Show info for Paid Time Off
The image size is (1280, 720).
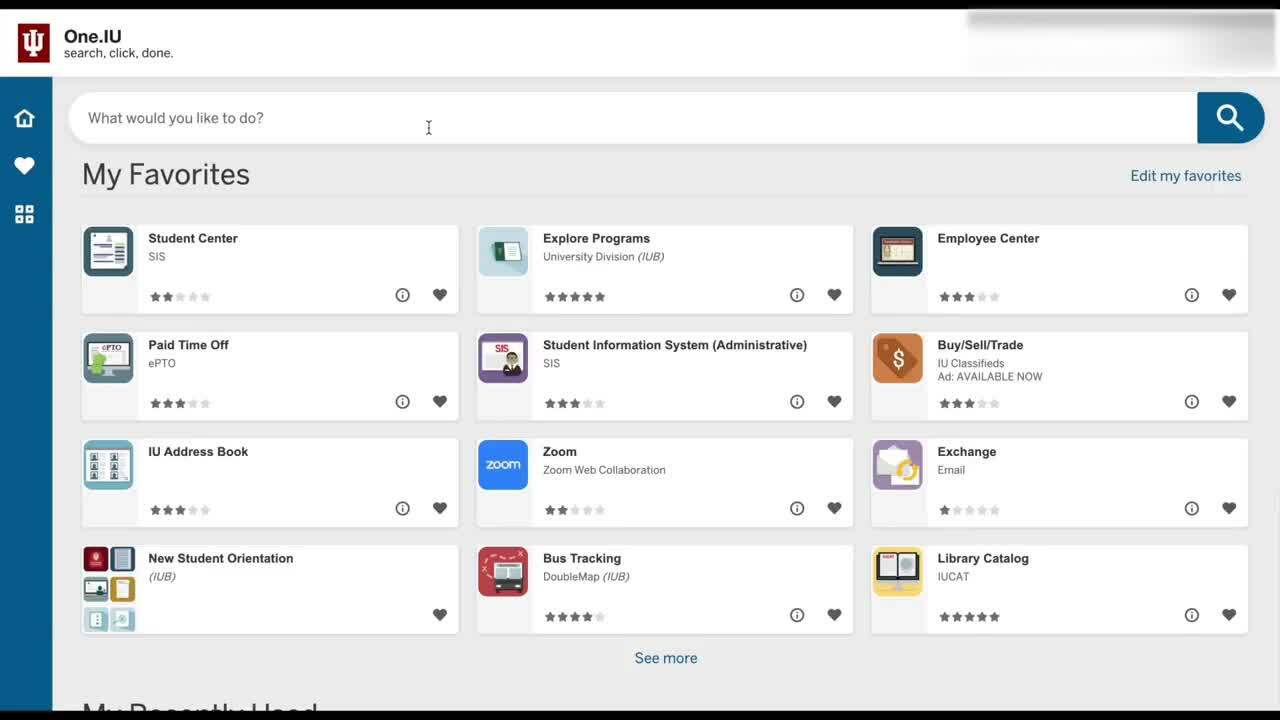coord(402,402)
